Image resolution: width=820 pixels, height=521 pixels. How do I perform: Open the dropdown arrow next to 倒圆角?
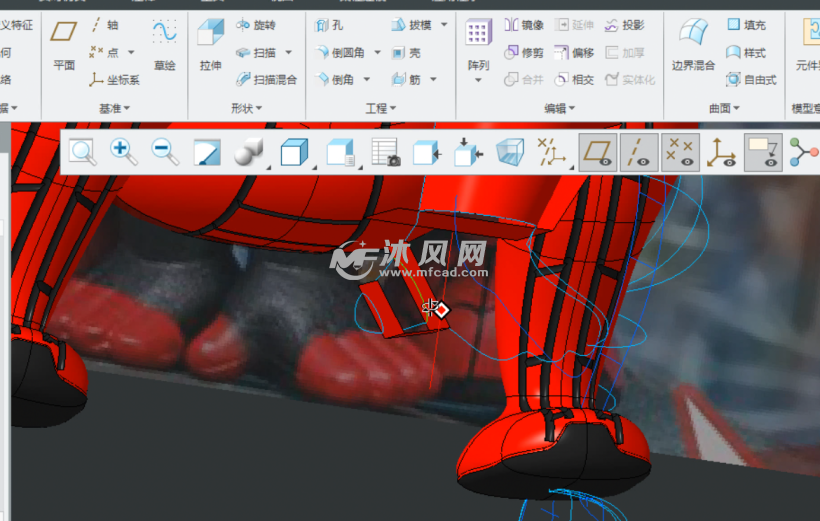378,52
